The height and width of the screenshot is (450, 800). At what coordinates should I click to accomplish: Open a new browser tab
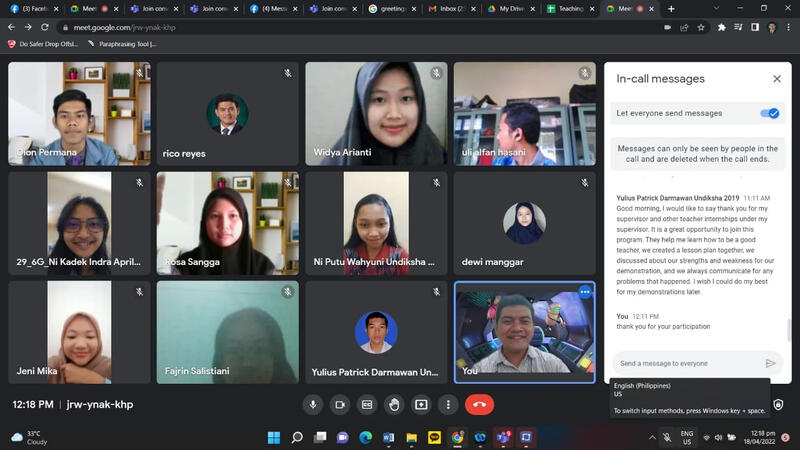pyautogui.click(x=671, y=9)
